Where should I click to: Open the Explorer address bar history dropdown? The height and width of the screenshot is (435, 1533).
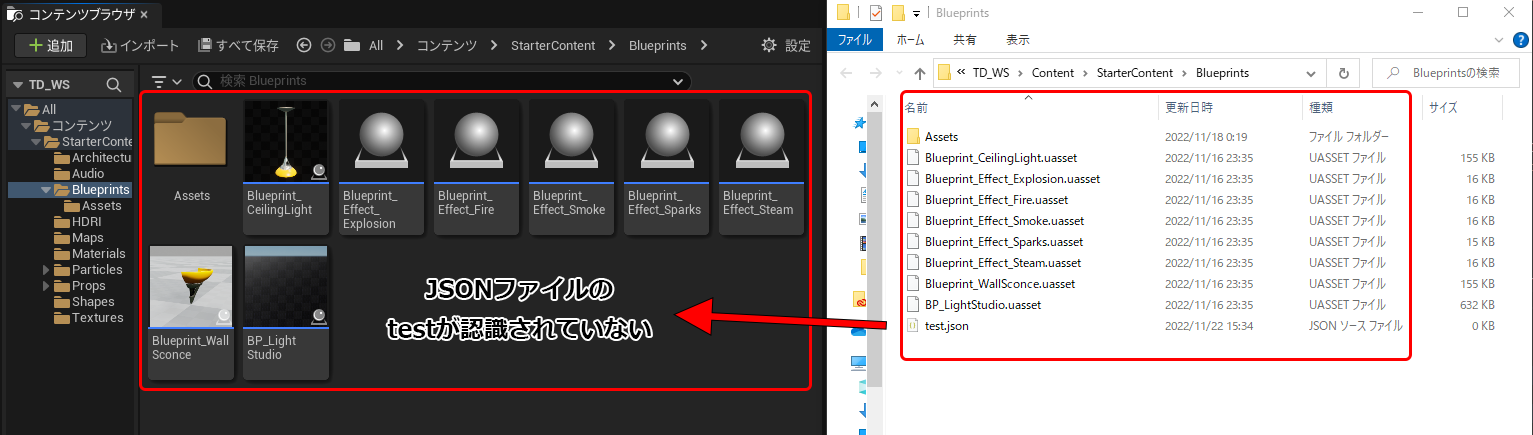point(1310,73)
